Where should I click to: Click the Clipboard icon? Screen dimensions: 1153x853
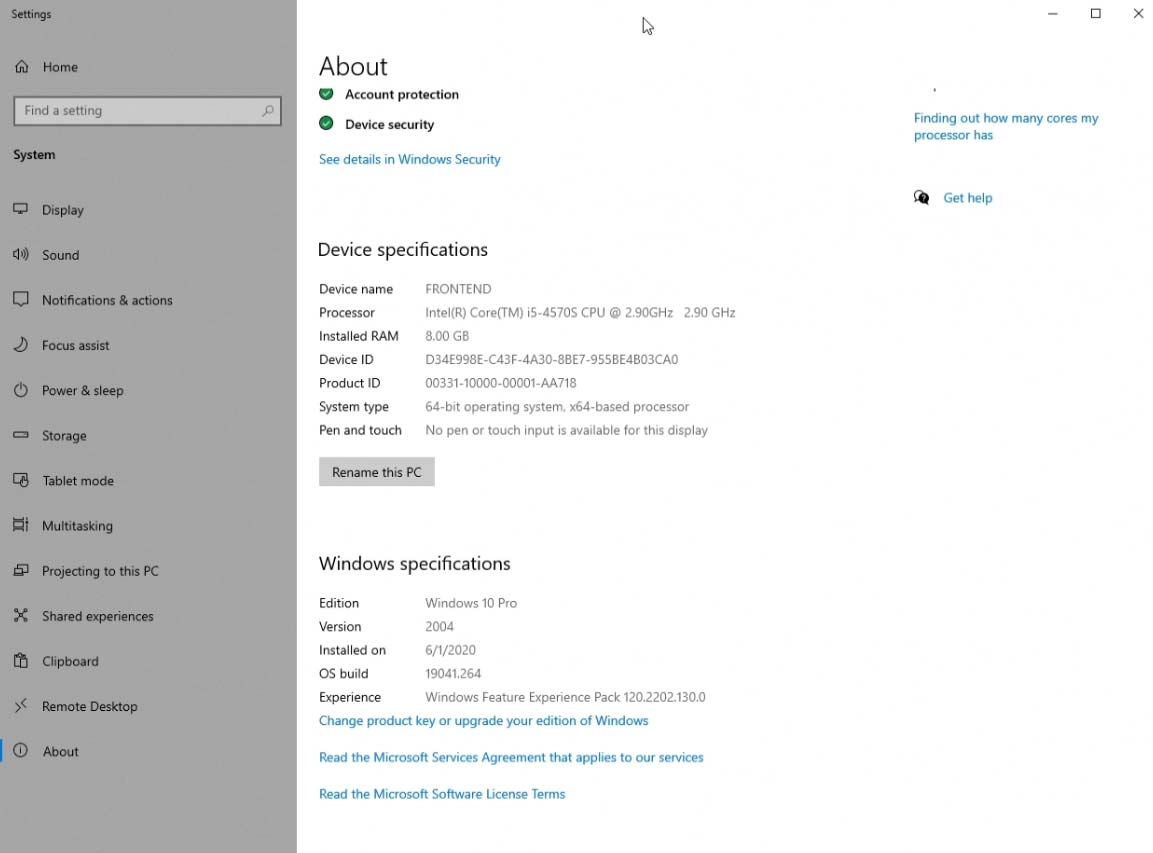[x=21, y=660]
